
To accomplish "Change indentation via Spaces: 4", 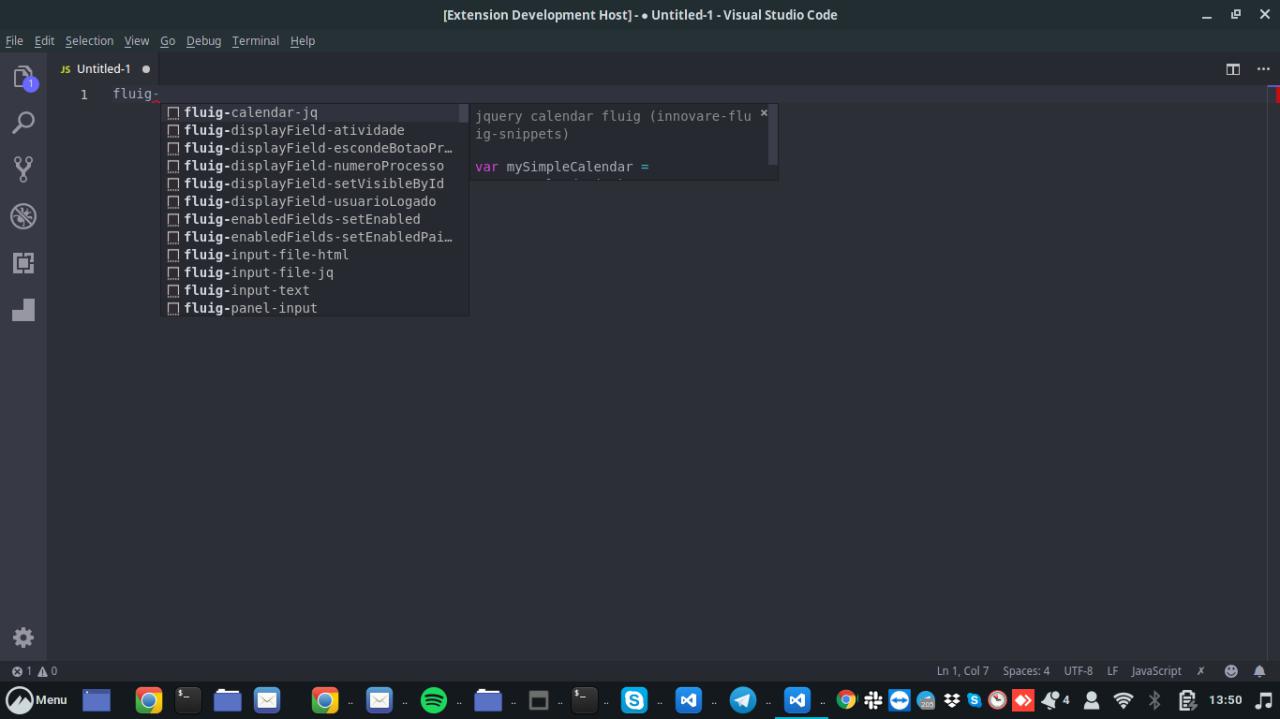I will pyautogui.click(x=1026, y=671).
